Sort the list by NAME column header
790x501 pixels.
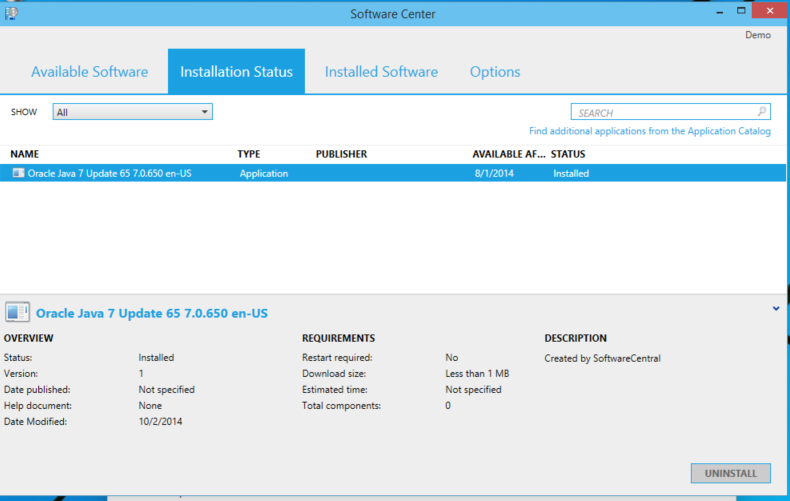pyautogui.click(x=24, y=154)
